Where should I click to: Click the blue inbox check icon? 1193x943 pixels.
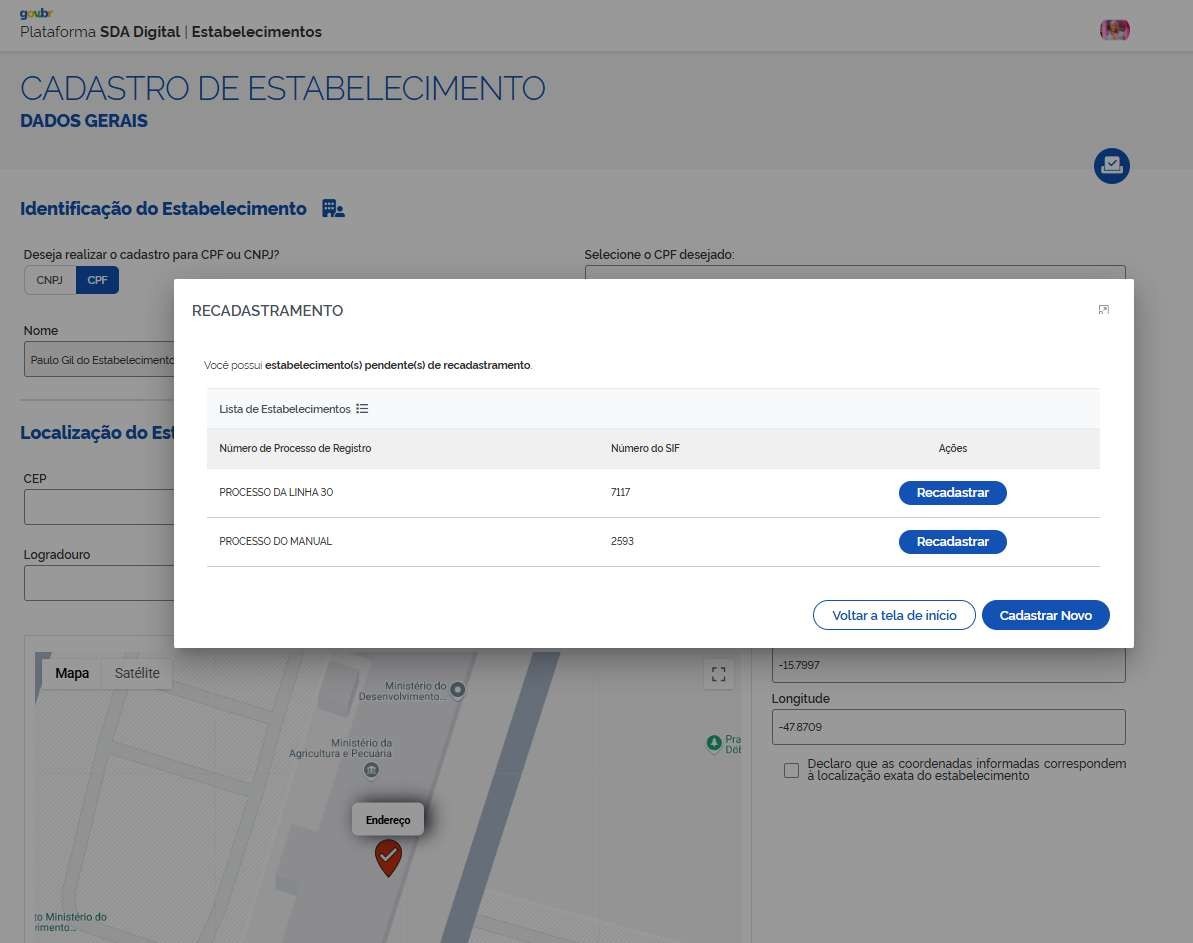1111,166
